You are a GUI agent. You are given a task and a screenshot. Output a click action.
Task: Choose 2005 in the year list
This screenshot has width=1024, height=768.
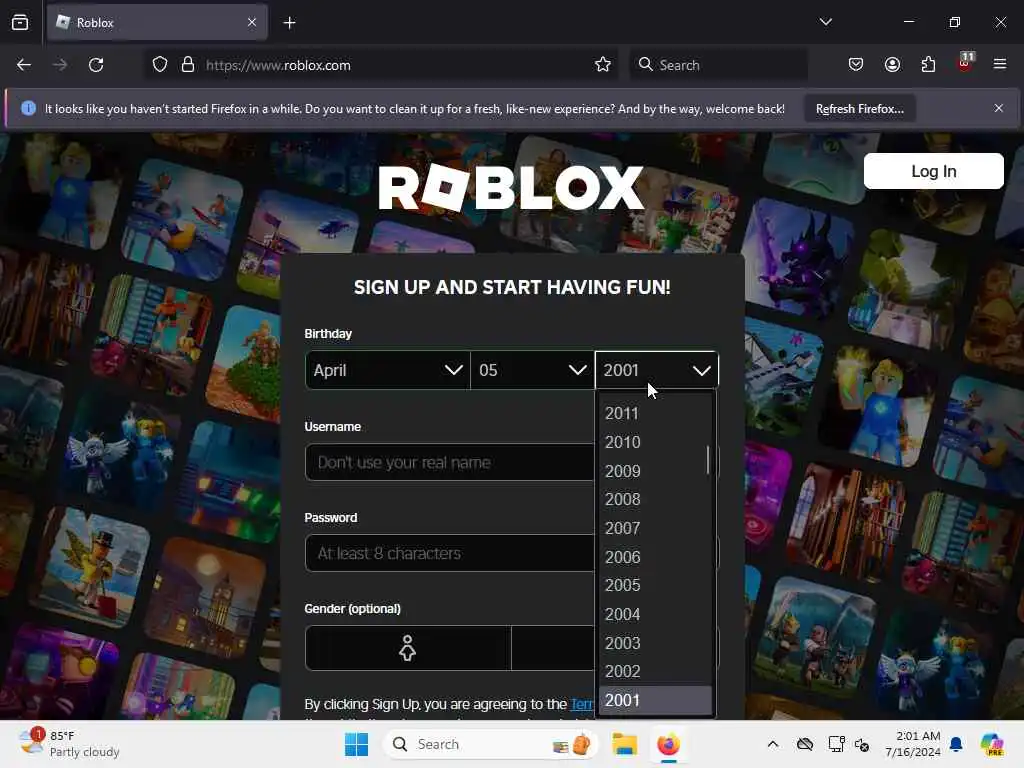coord(655,585)
